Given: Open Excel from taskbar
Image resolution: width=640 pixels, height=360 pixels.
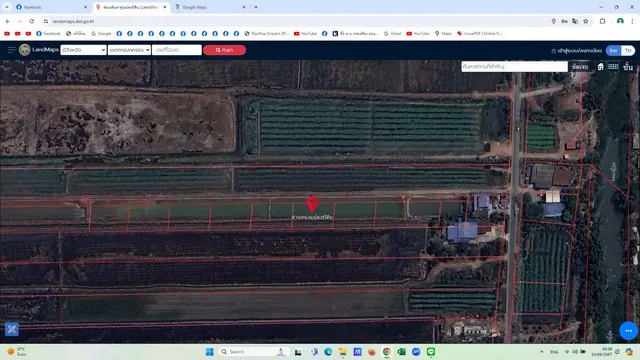Looking at the screenshot, I should pos(401,352).
